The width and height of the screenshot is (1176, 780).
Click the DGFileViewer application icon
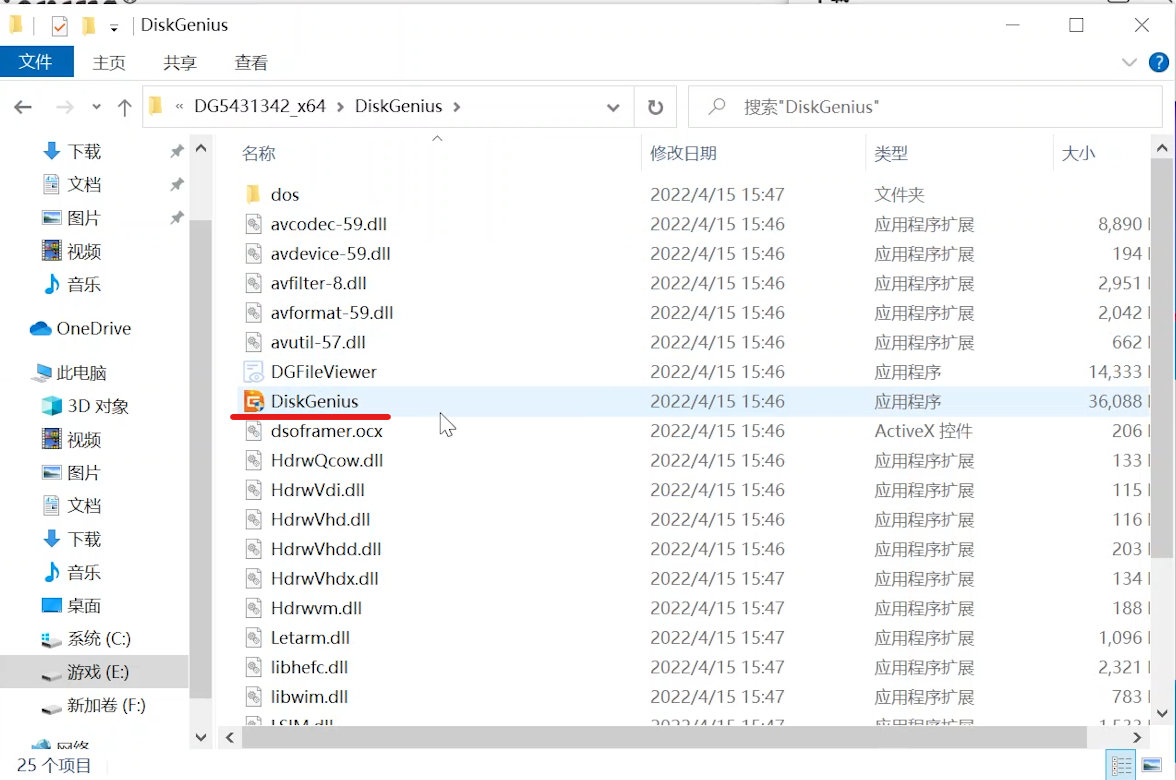coord(254,372)
